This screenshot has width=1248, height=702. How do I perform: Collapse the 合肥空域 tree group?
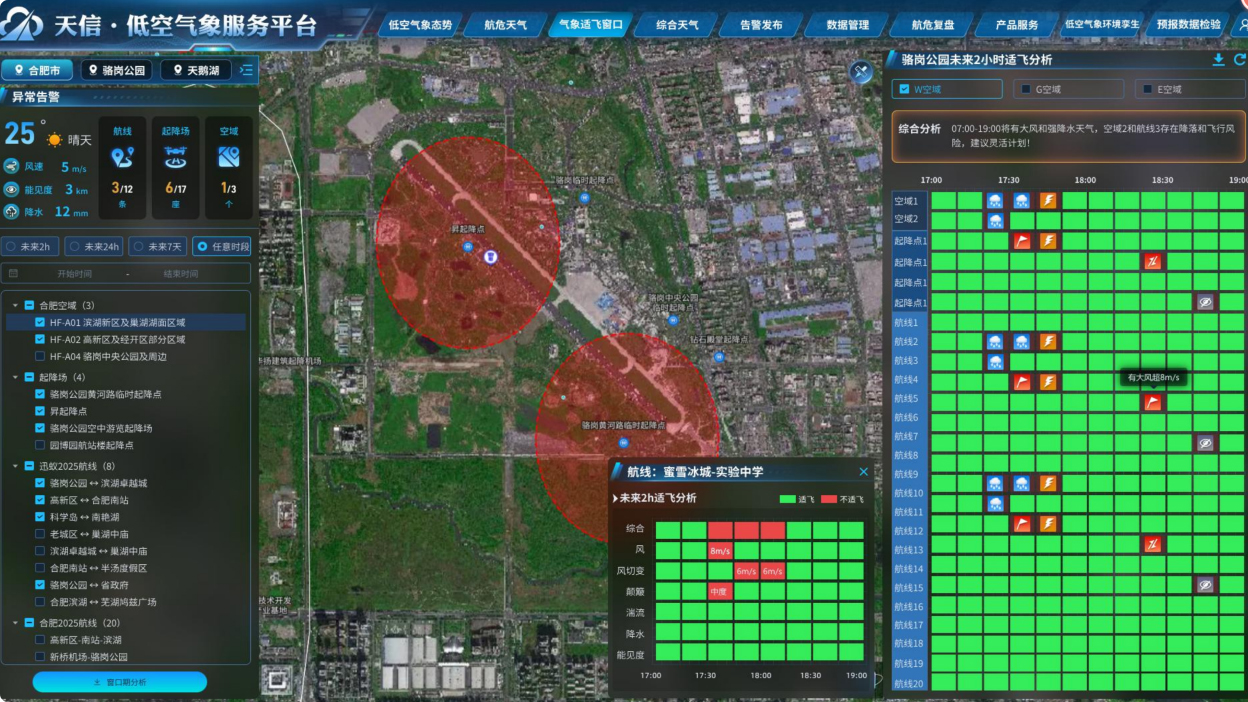pyautogui.click(x=16, y=306)
